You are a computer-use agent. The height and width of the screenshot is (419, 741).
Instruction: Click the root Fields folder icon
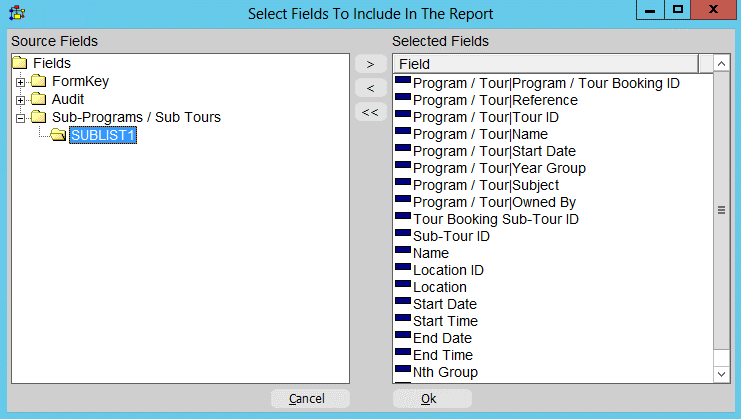(x=20, y=63)
